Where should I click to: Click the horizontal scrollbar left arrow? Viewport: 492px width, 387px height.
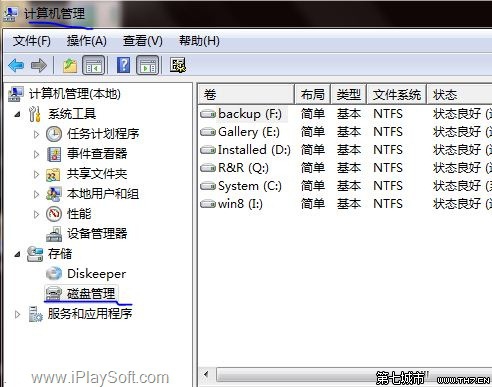206,375
